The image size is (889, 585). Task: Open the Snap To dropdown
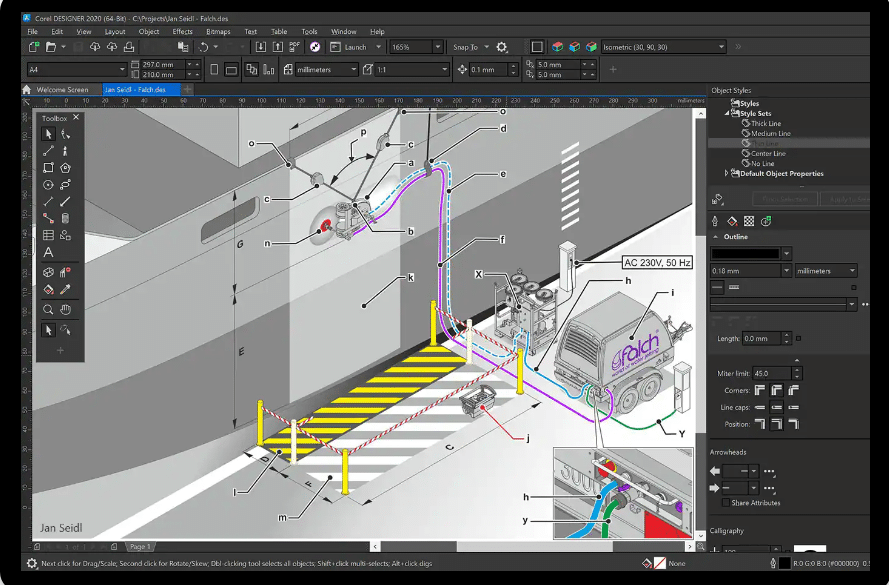point(486,47)
